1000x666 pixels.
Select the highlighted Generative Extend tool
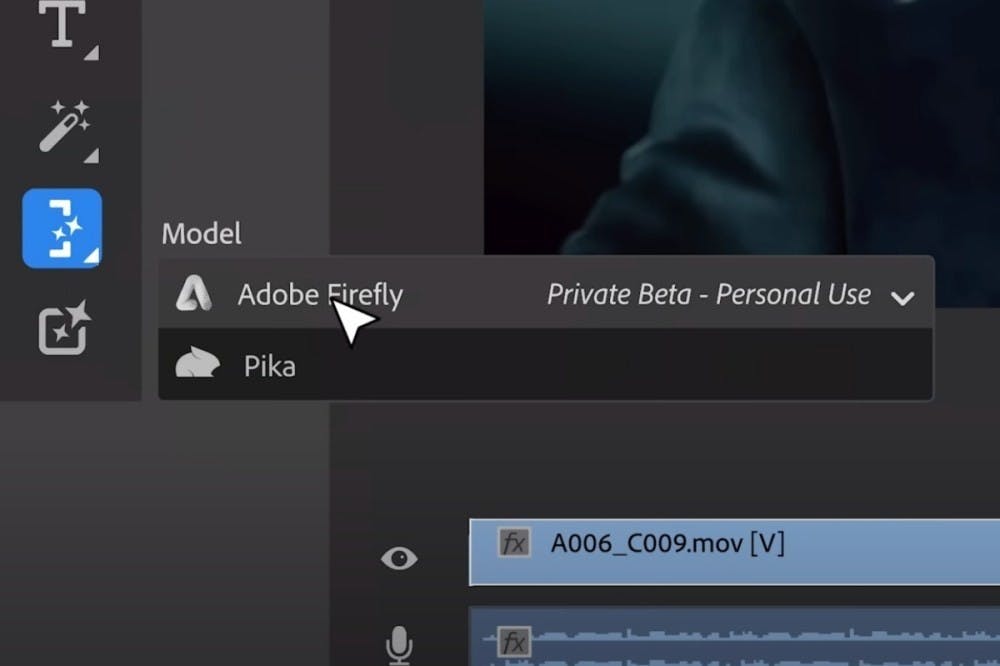pos(62,228)
